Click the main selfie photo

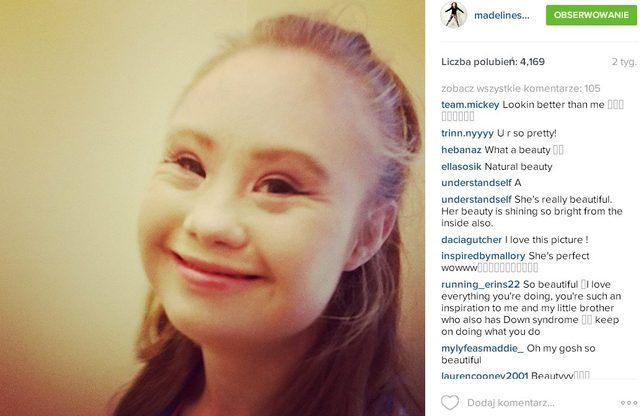[x=212, y=208]
